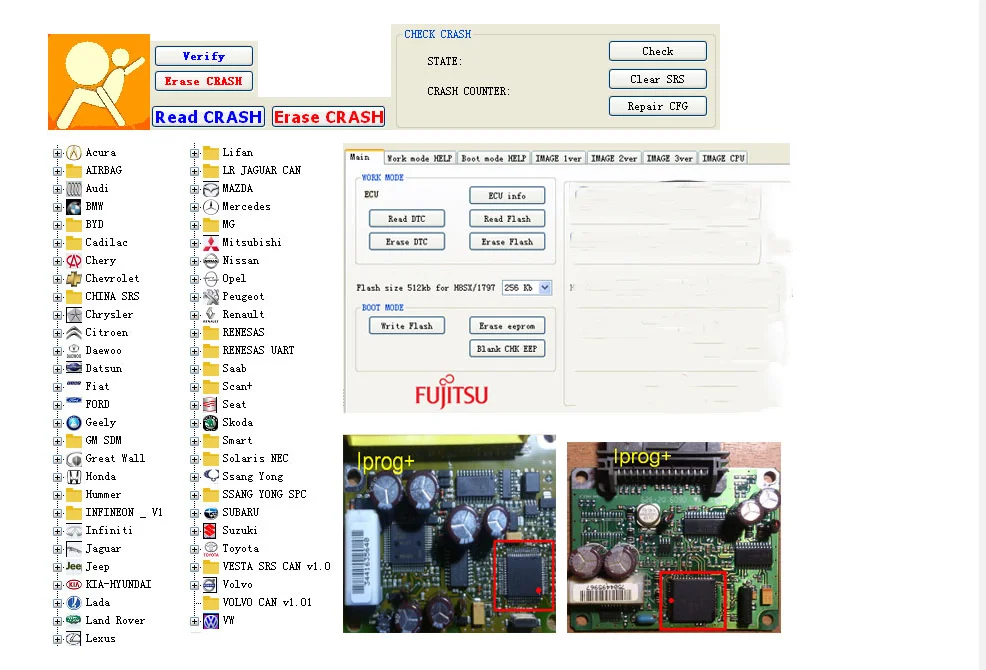Switch to the IMAGE 1ver tab
Screen dimensions: 986x670
558,159
